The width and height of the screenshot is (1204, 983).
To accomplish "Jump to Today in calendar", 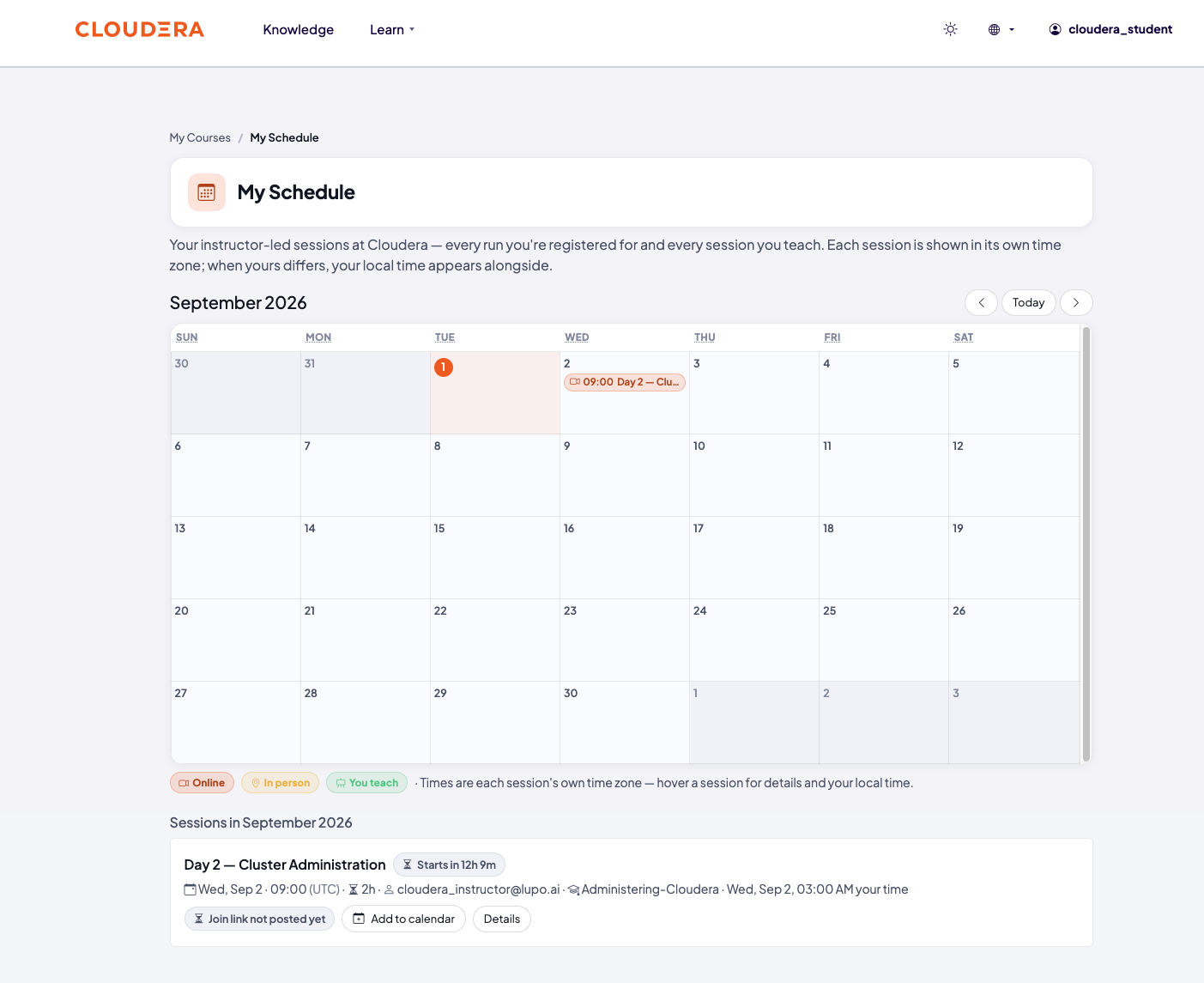I will pyautogui.click(x=1028, y=302).
